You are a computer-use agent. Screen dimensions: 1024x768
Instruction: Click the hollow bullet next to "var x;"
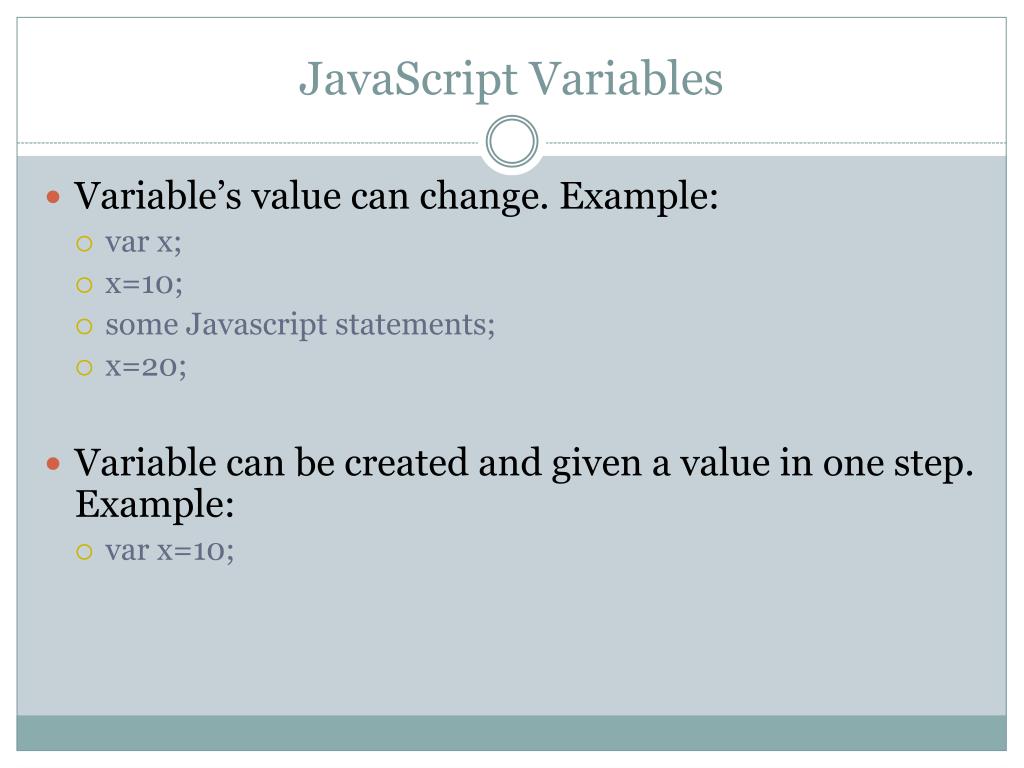[84, 243]
